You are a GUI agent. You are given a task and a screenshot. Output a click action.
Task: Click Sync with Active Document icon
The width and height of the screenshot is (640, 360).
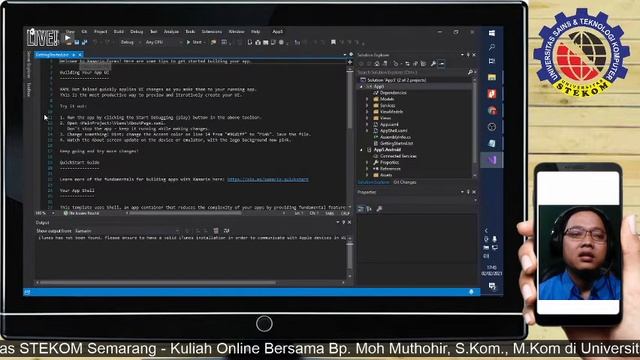(407, 64)
